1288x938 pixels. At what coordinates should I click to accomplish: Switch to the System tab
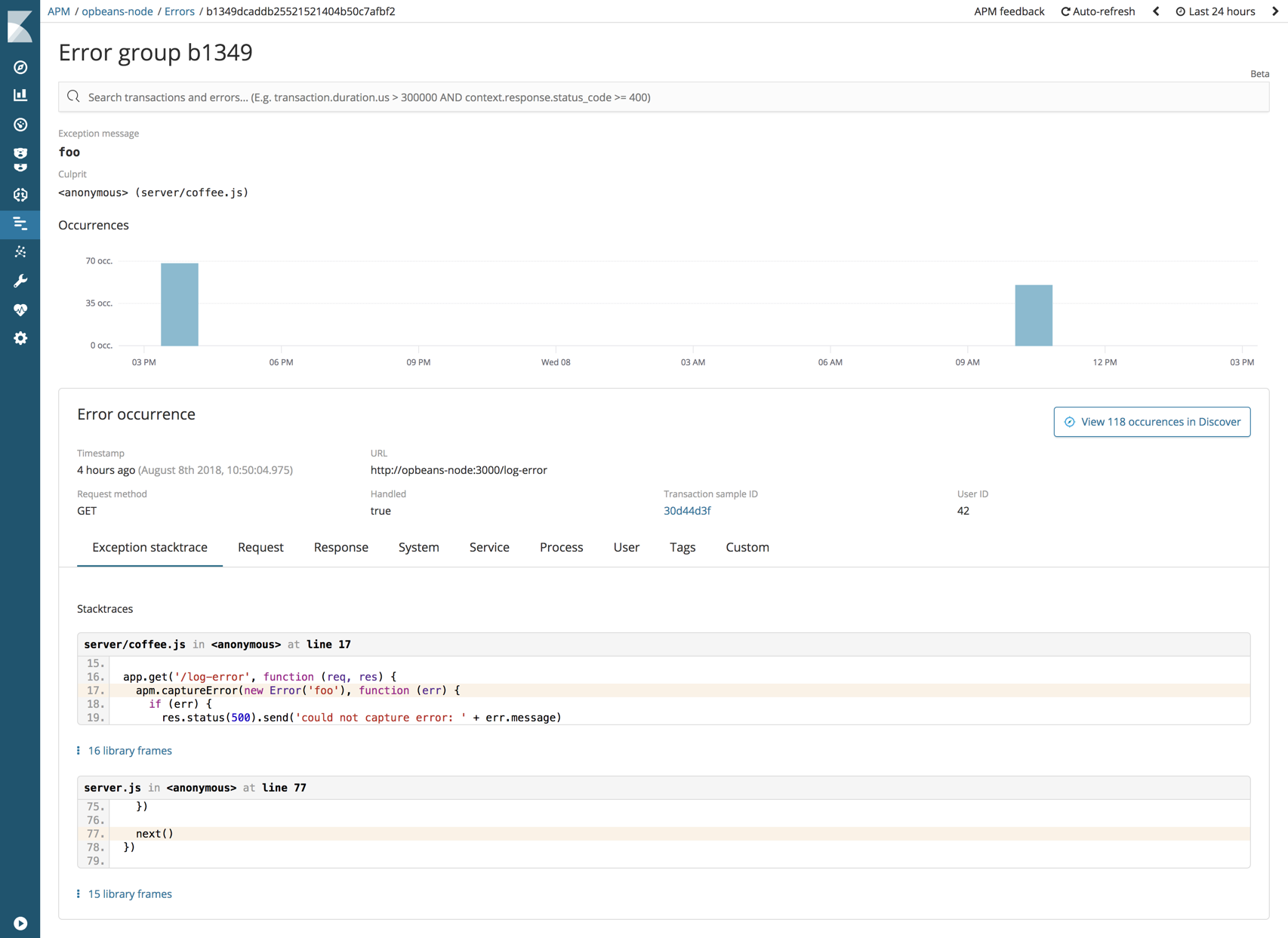point(419,547)
